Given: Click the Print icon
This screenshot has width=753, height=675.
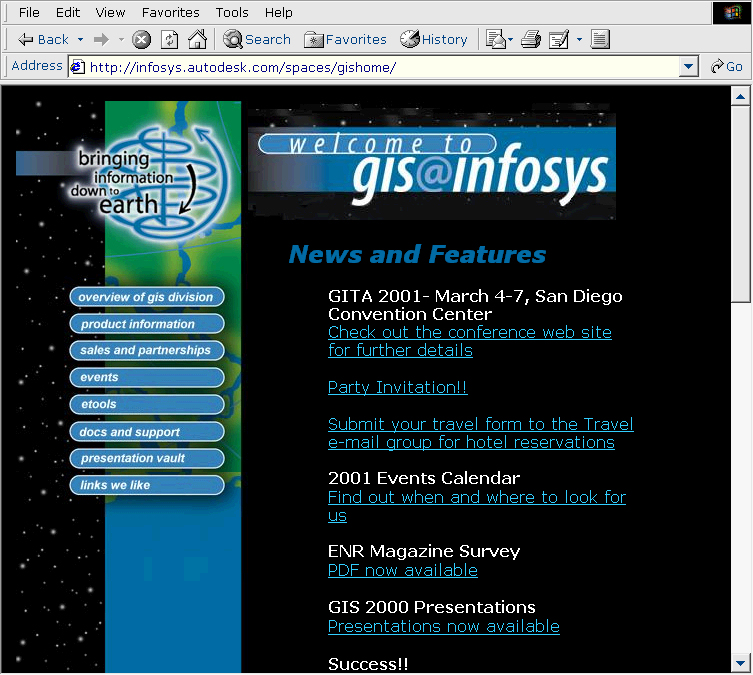Looking at the screenshot, I should [531, 39].
